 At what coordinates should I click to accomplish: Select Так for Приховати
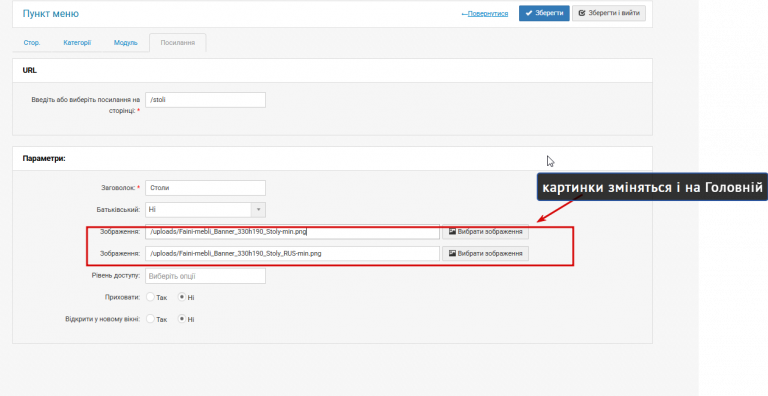click(150, 297)
